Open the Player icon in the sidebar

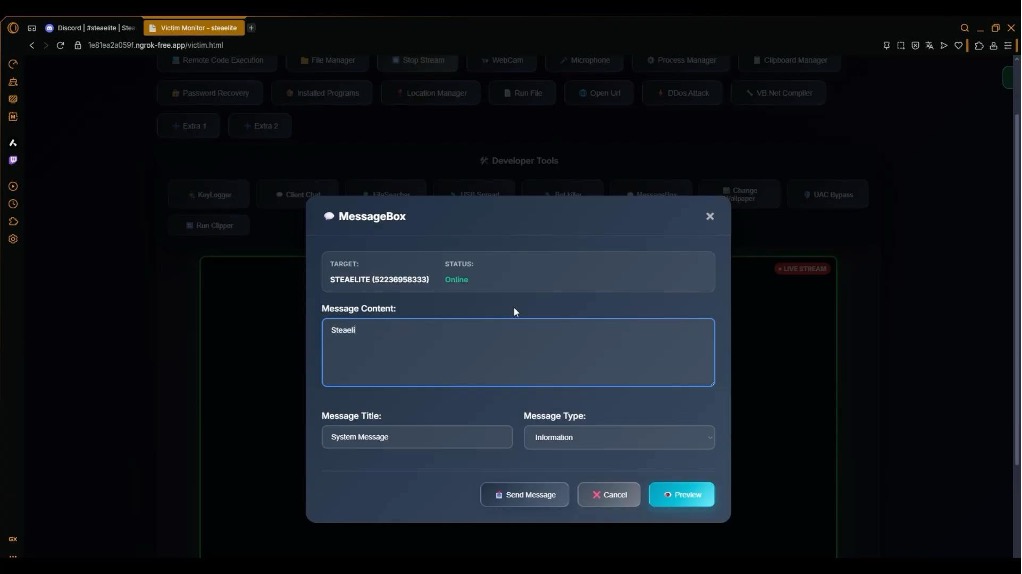(x=13, y=186)
